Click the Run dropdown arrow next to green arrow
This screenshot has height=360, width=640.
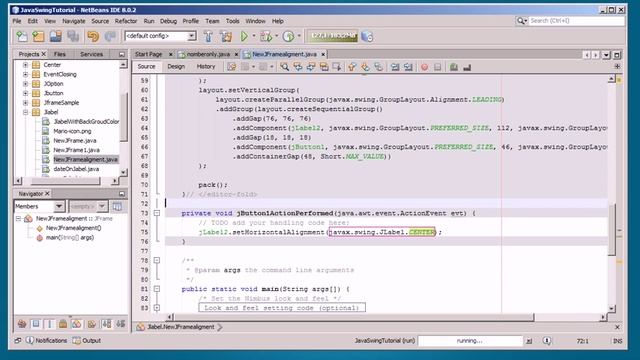253,36
